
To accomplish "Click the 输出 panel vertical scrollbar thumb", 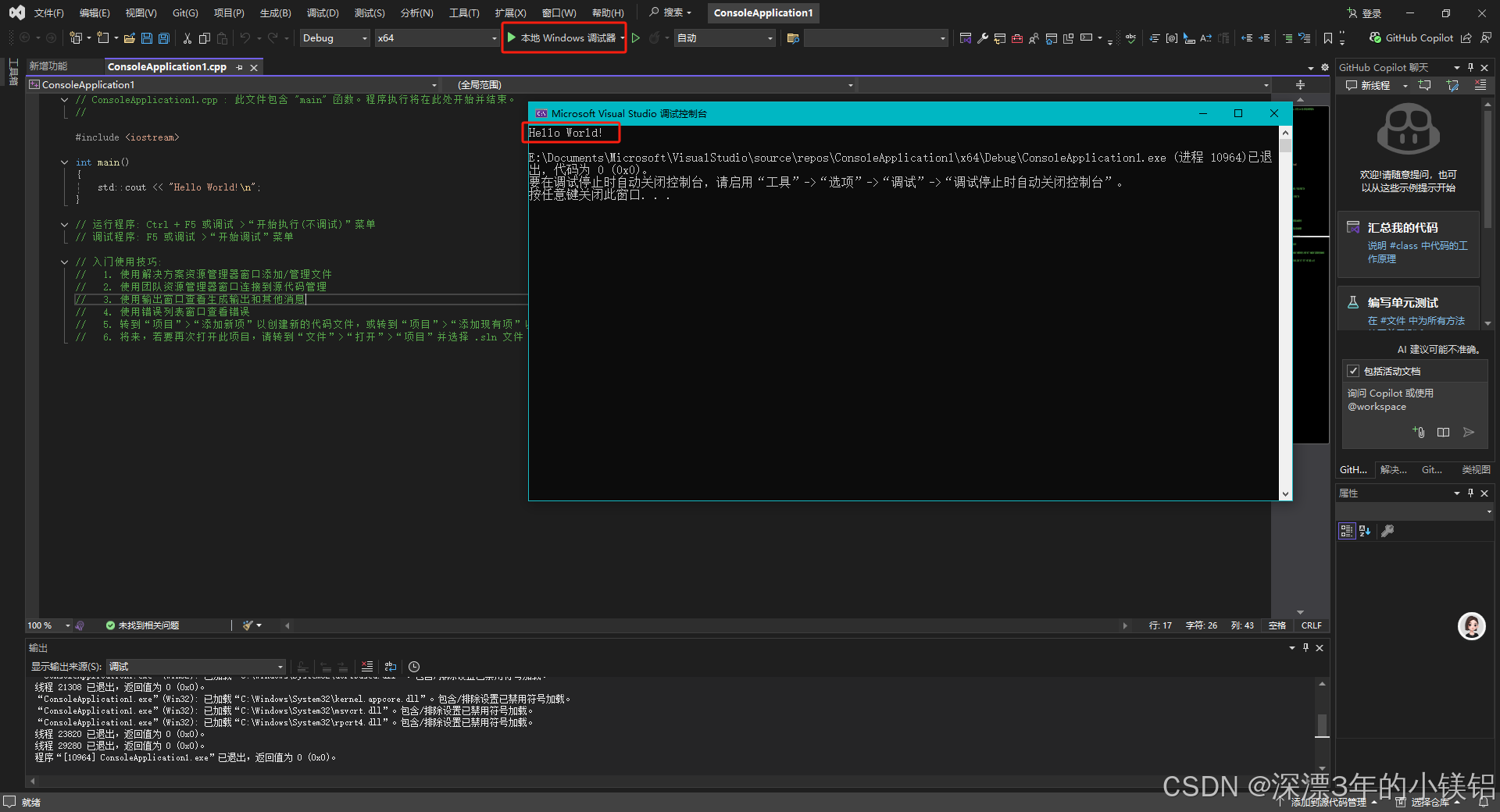I will click(x=1322, y=725).
